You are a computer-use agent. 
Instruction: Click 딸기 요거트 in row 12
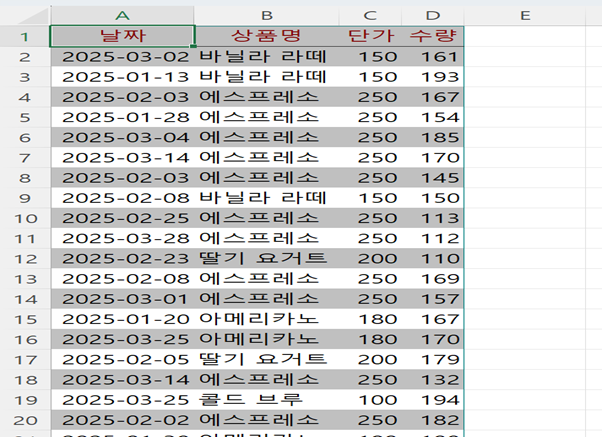pos(267,258)
